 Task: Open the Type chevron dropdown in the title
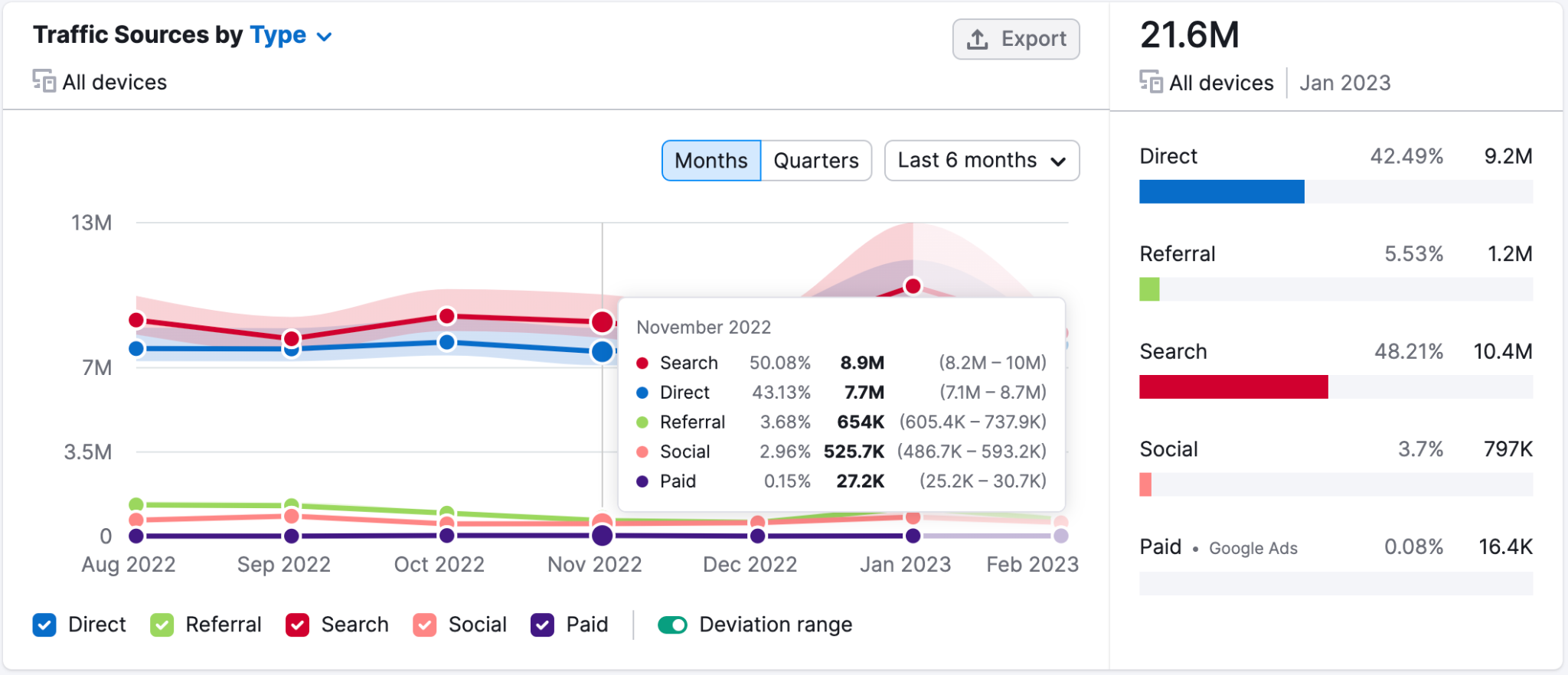(325, 37)
